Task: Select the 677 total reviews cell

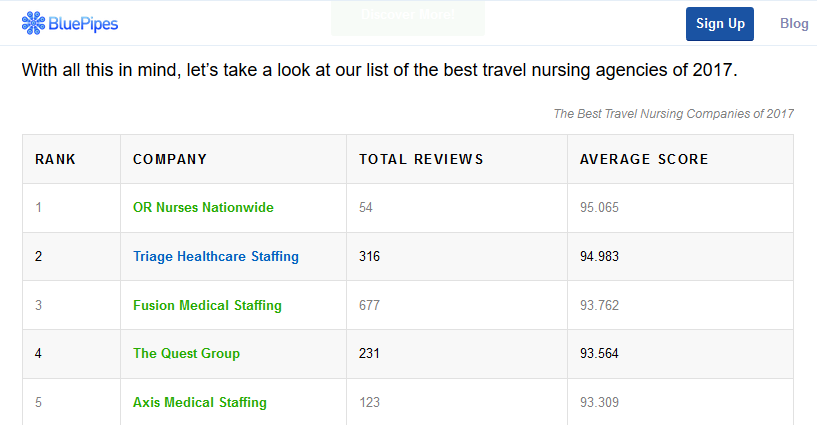Action: click(457, 305)
